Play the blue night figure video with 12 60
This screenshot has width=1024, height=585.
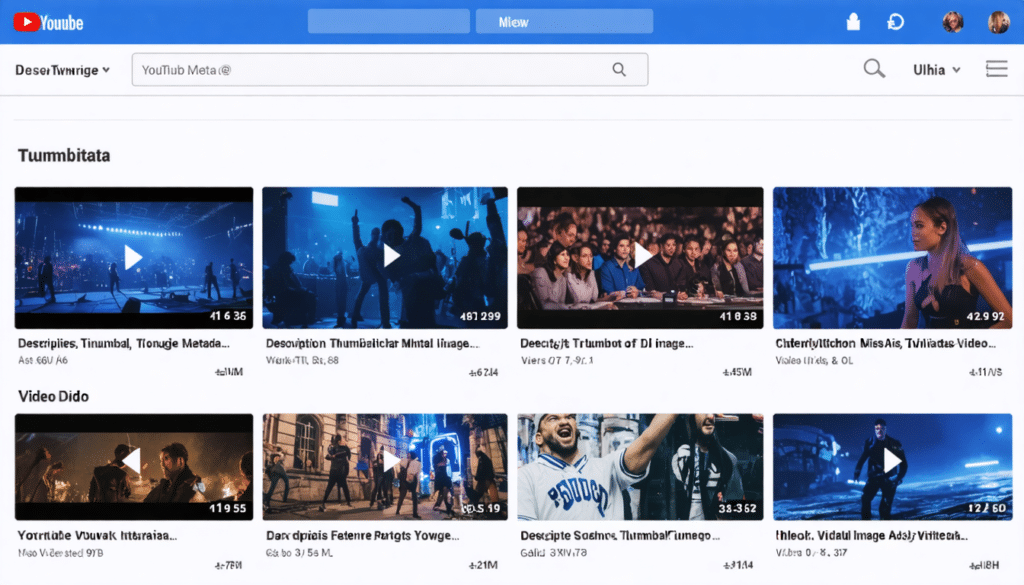[x=892, y=461]
